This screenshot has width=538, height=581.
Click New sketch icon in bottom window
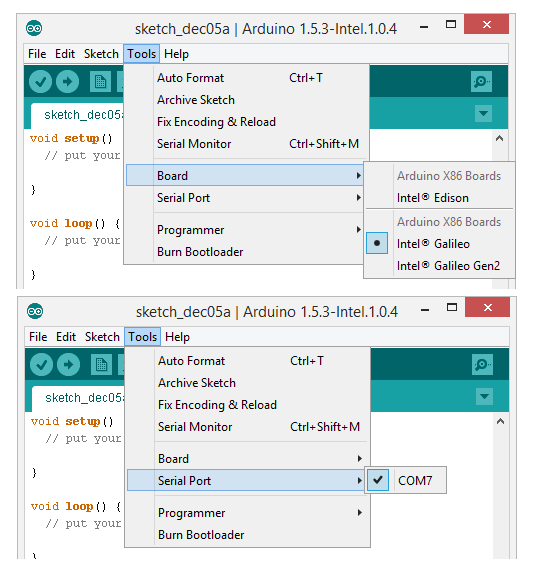pyautogui.click(x=102, y=365)
